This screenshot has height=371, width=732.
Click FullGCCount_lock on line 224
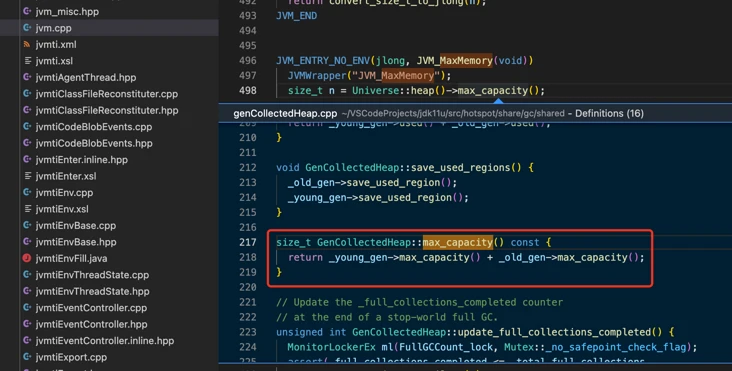pos(445,347)
